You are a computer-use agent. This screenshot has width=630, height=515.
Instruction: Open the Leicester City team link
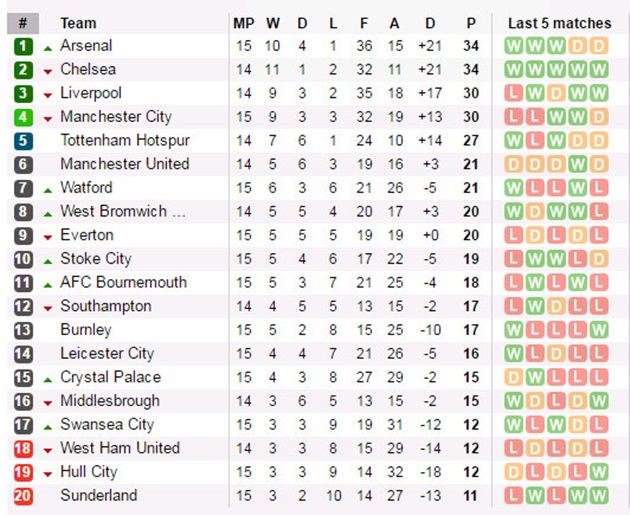coord(106,354)
